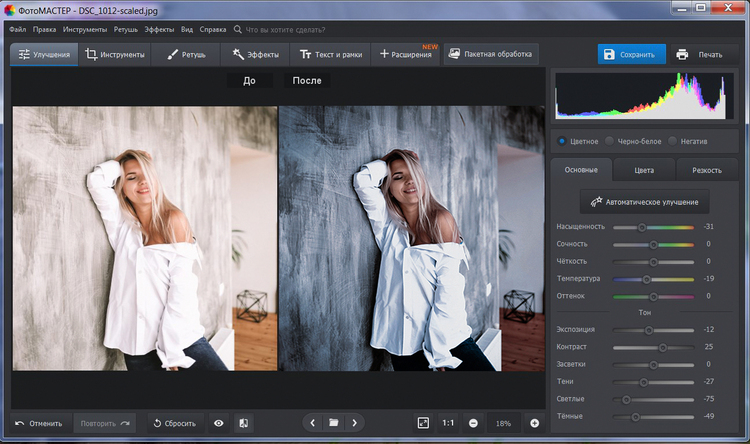Click the Температура value -19

tap(708, 278)
